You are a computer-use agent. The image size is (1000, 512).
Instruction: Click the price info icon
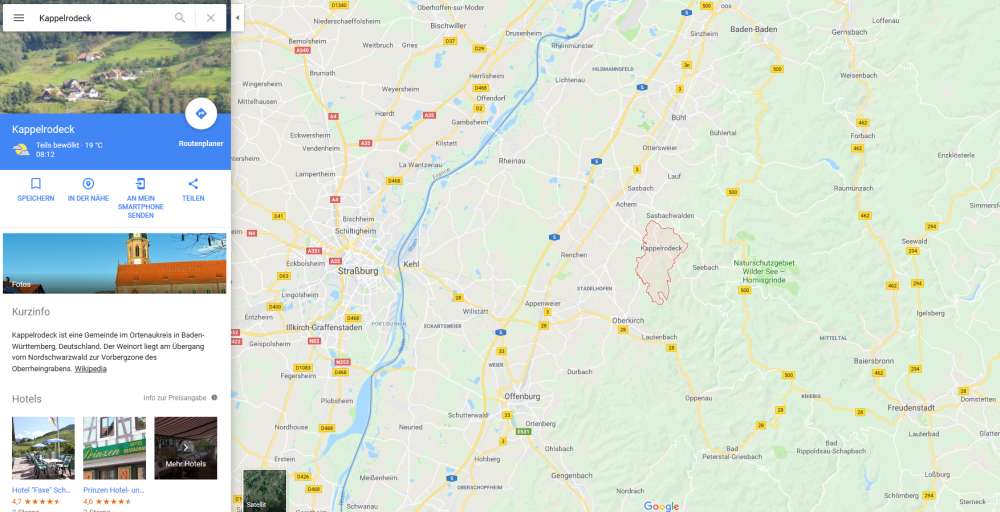(214, 397)
